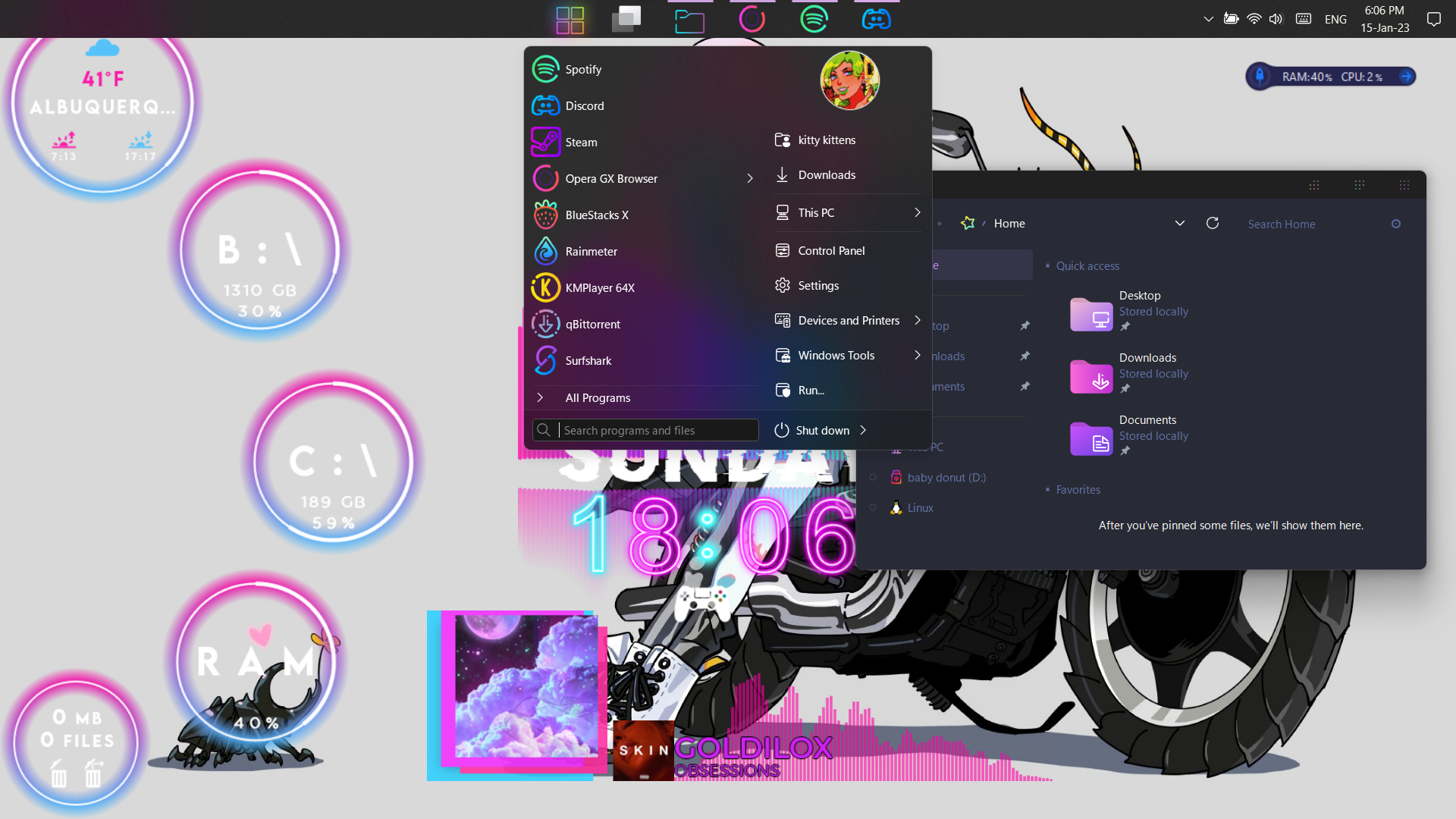
Task: Click the GOLDILOX song title text
Action: 753,748
